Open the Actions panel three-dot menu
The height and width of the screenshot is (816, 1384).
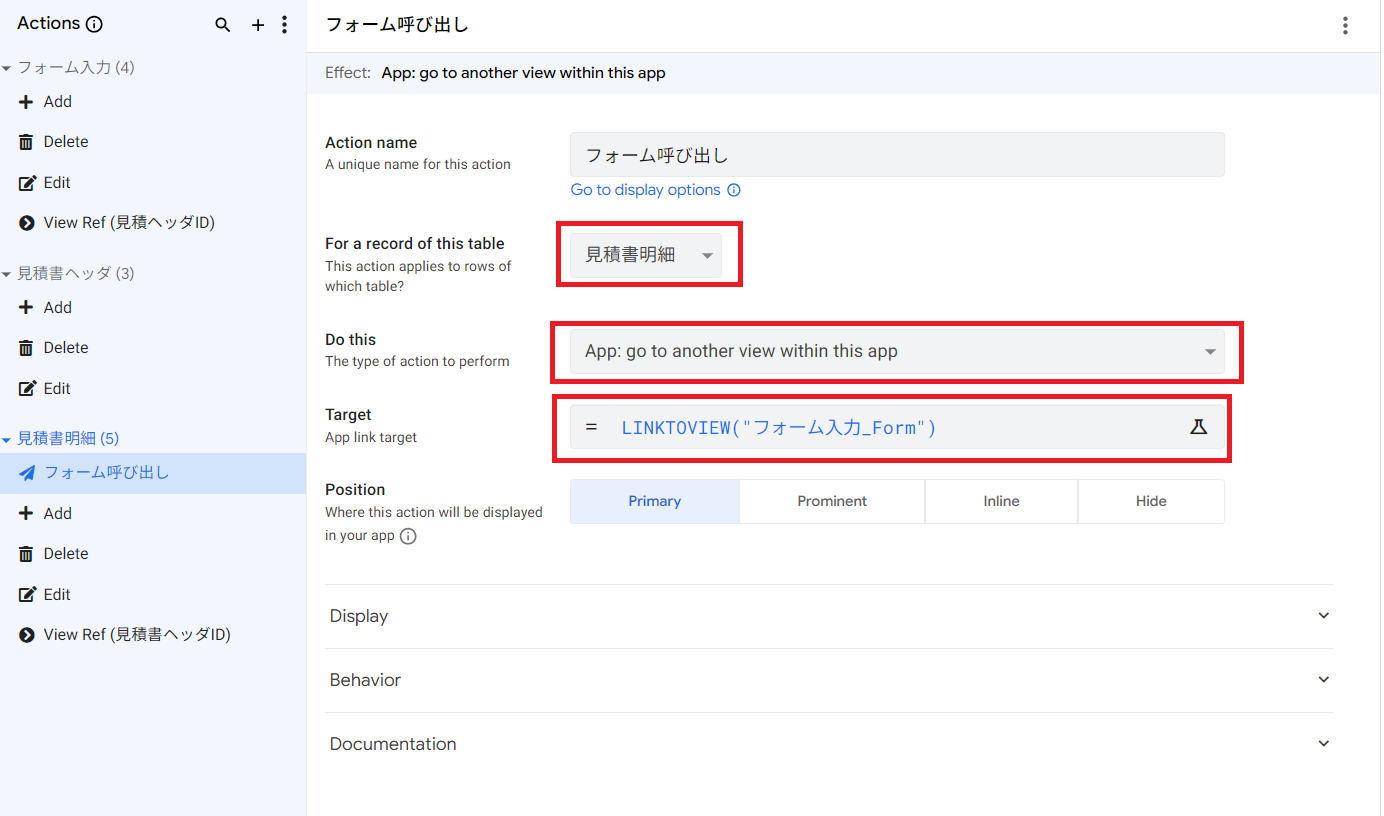[285, 25]
